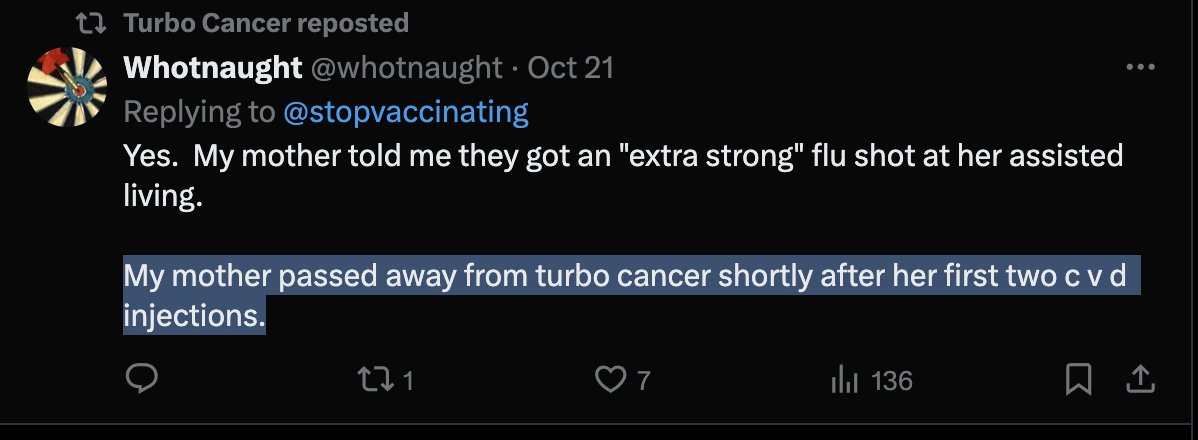Go to the @stopvaccinating mention

click(x=406, y=112)
